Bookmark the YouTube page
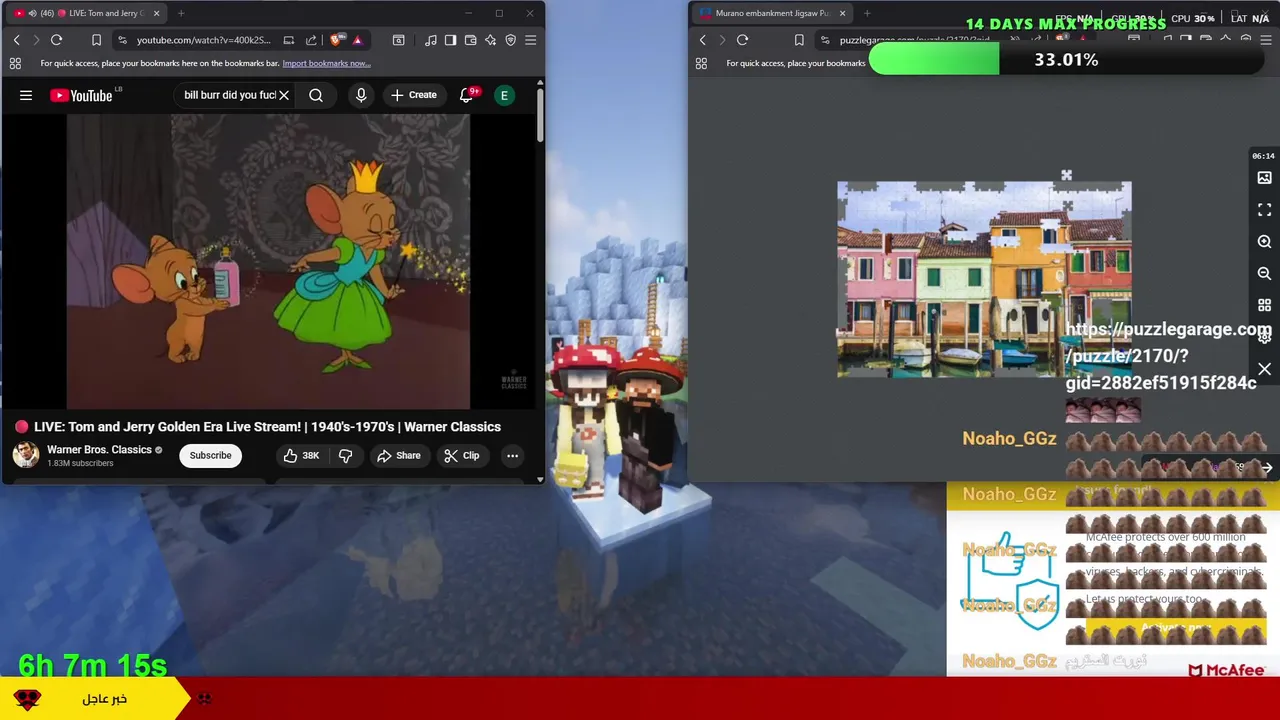Screen dimensions: 1280x720 96,40
